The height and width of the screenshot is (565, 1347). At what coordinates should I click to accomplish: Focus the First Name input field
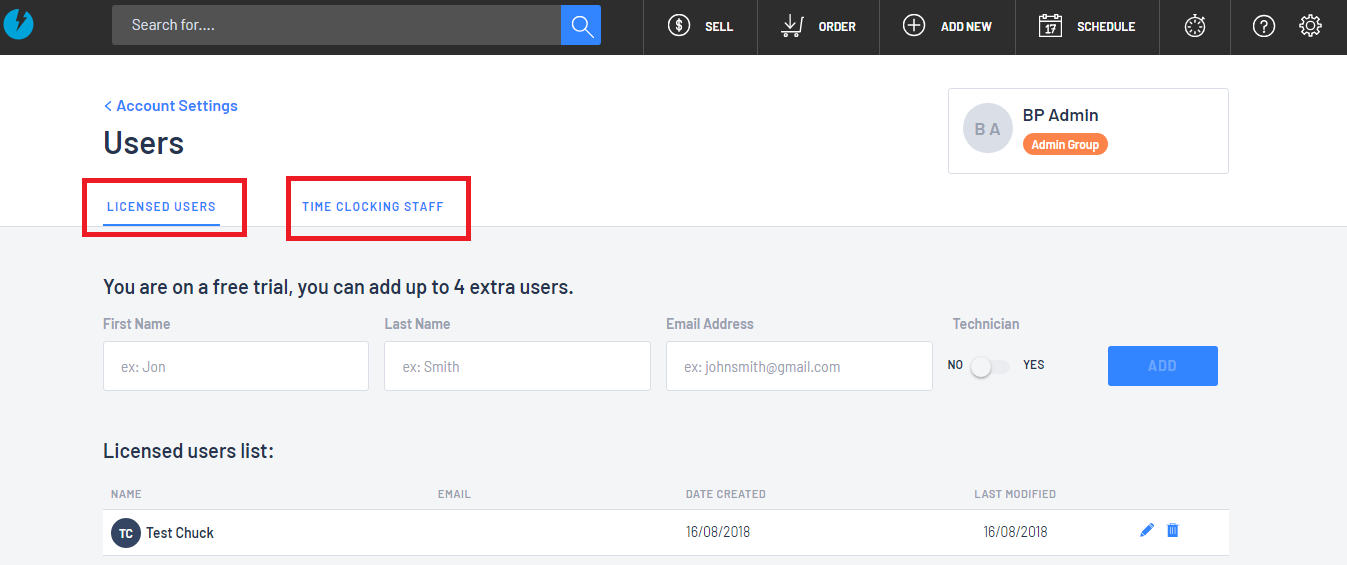coord(236,366)
